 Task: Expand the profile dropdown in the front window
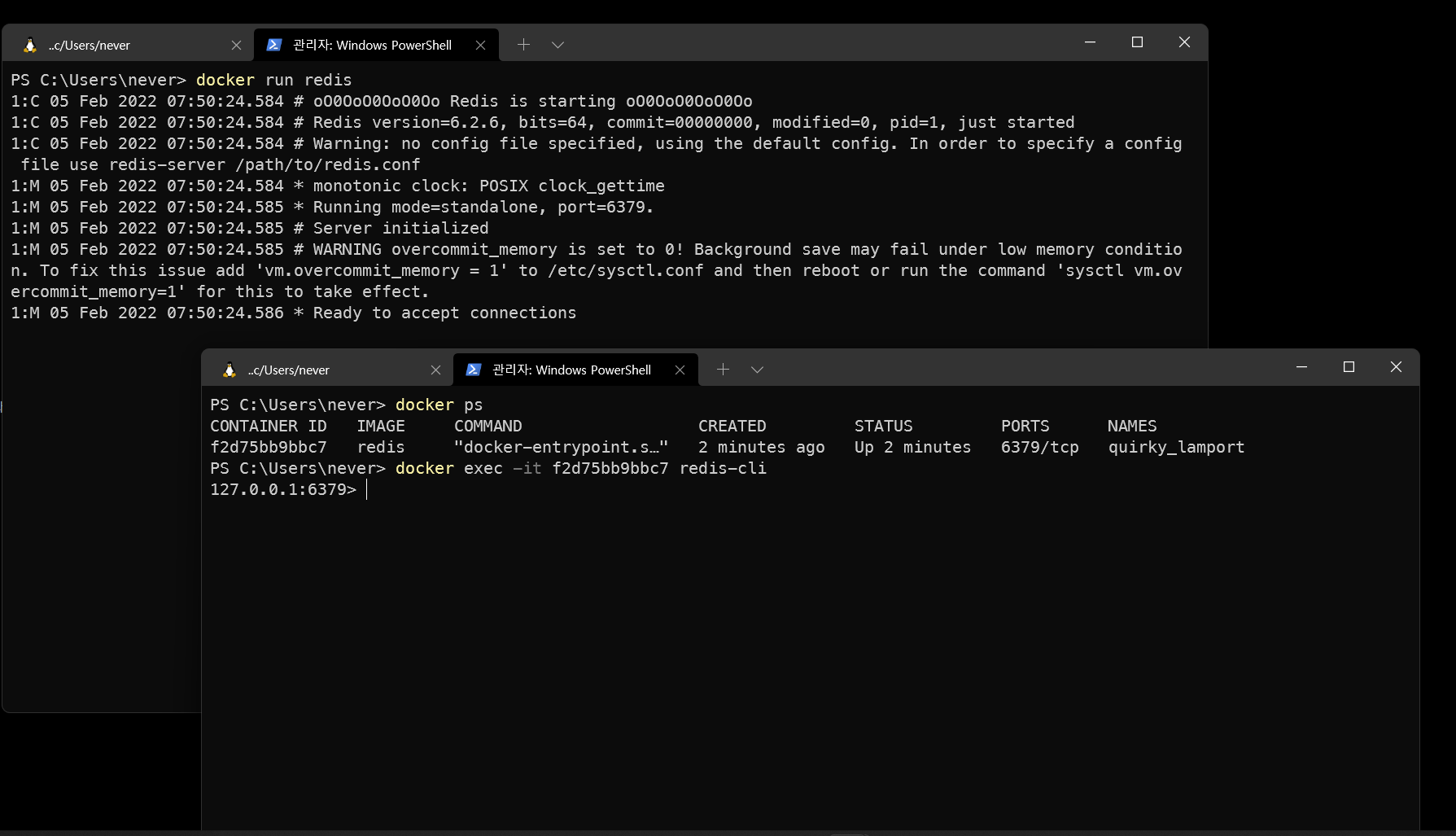pyautogui.click(x=757, y=370)
